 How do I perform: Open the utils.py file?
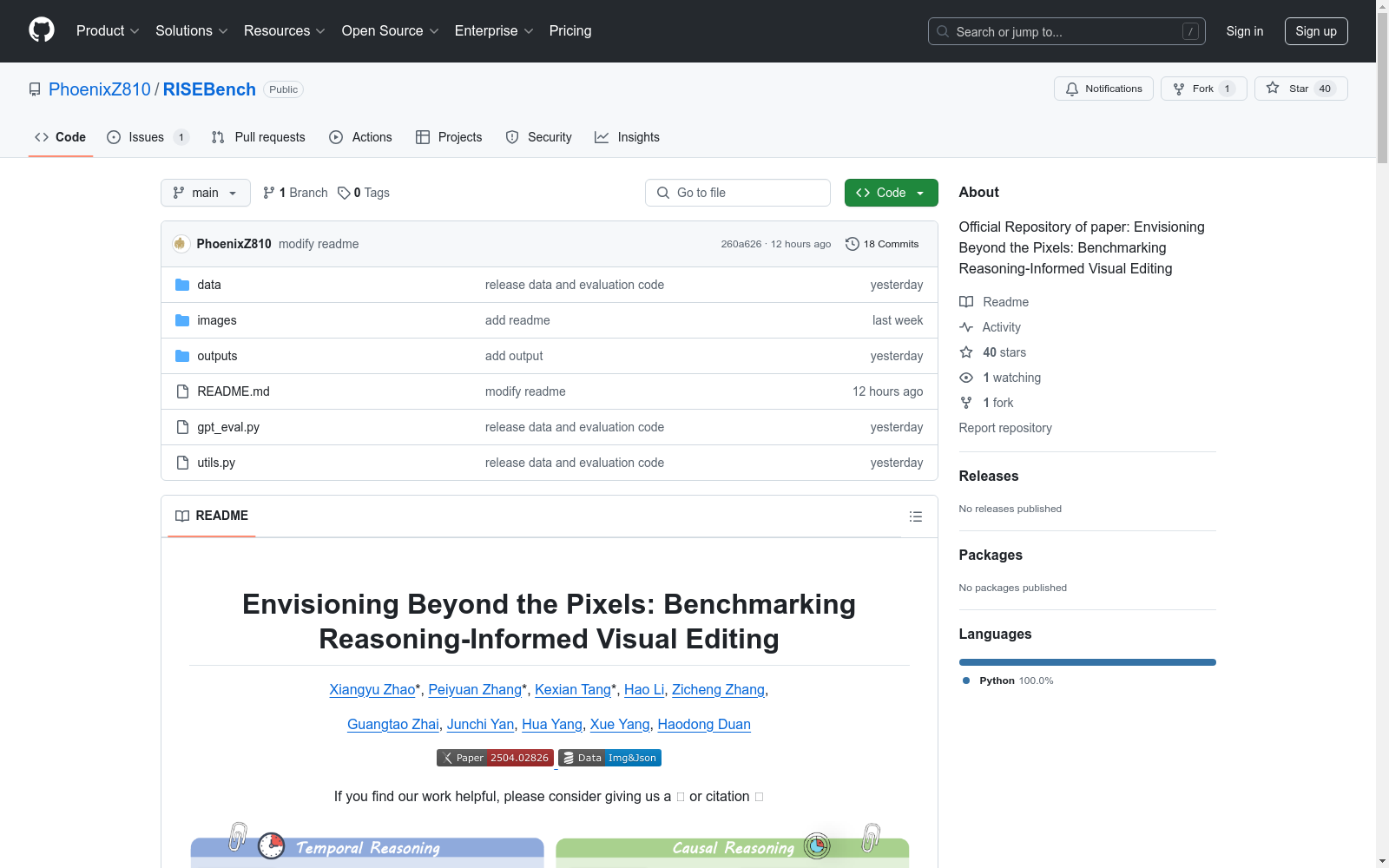(216, 463)
